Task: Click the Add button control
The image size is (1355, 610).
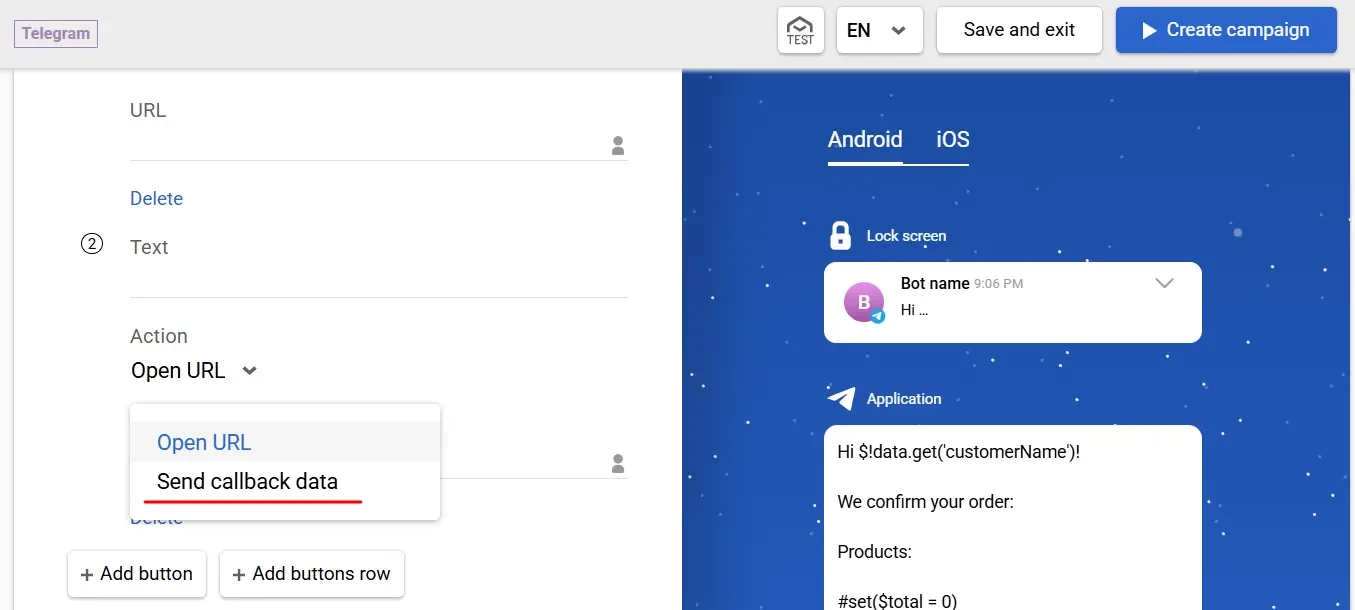Action: [136, 574]
